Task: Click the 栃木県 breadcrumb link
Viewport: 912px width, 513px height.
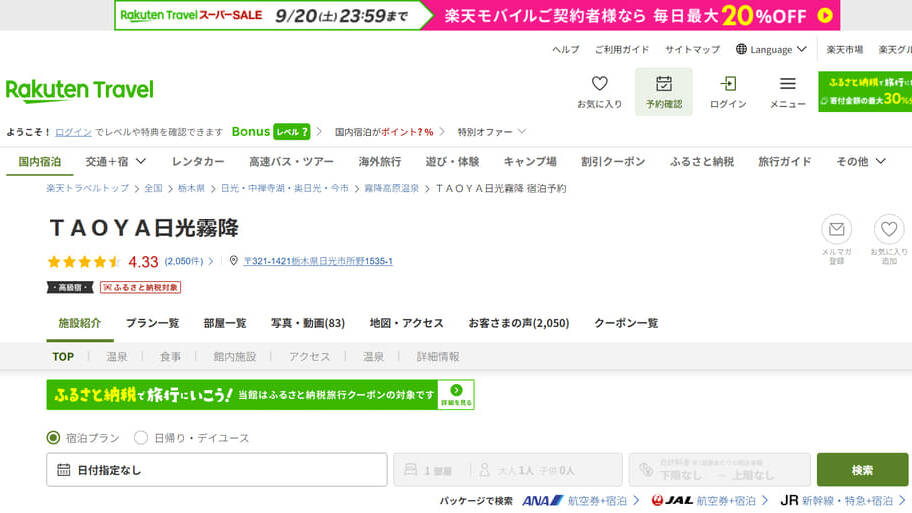Action: coord(191,188)
